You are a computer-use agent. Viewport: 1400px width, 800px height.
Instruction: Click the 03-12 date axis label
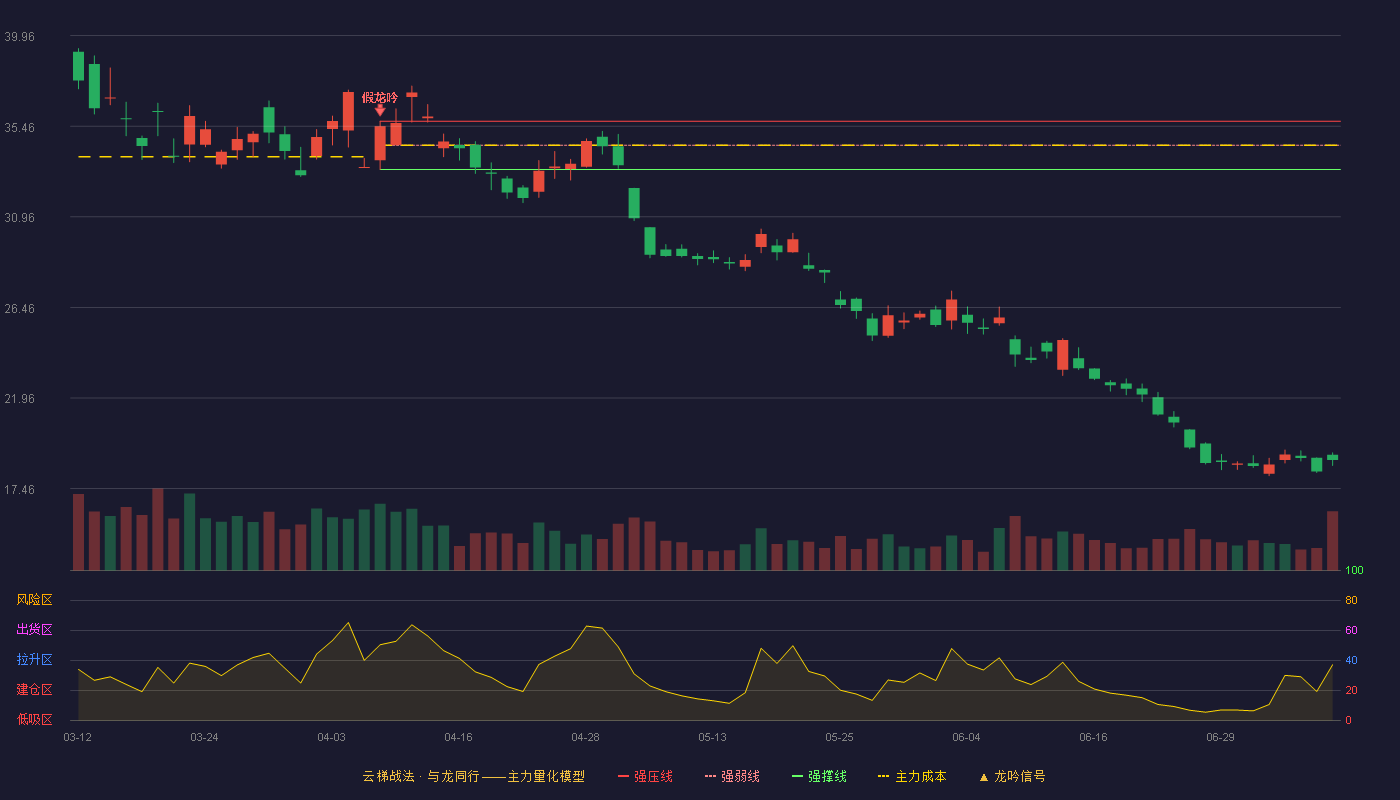(x=78, y=737)
